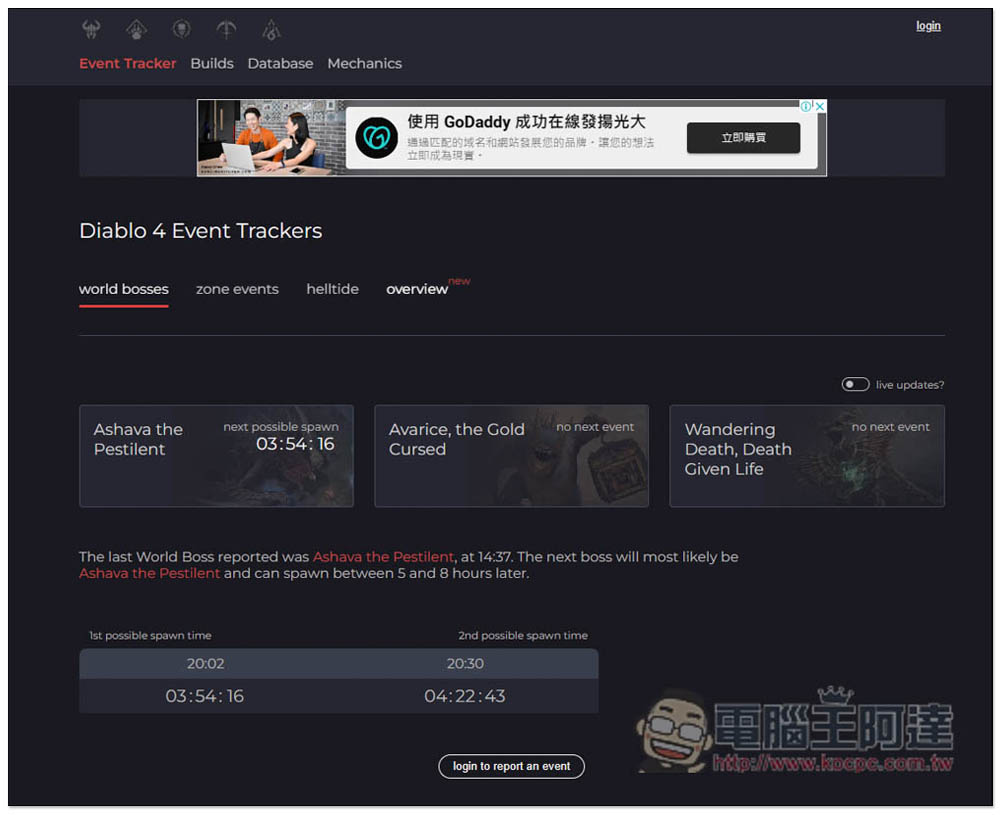This screenshot has height=815, width=1000.
Task: Click the Ashava the Pestilent link before 'and can spawn'
Action: pyautogui.click(x=149, y=573)
